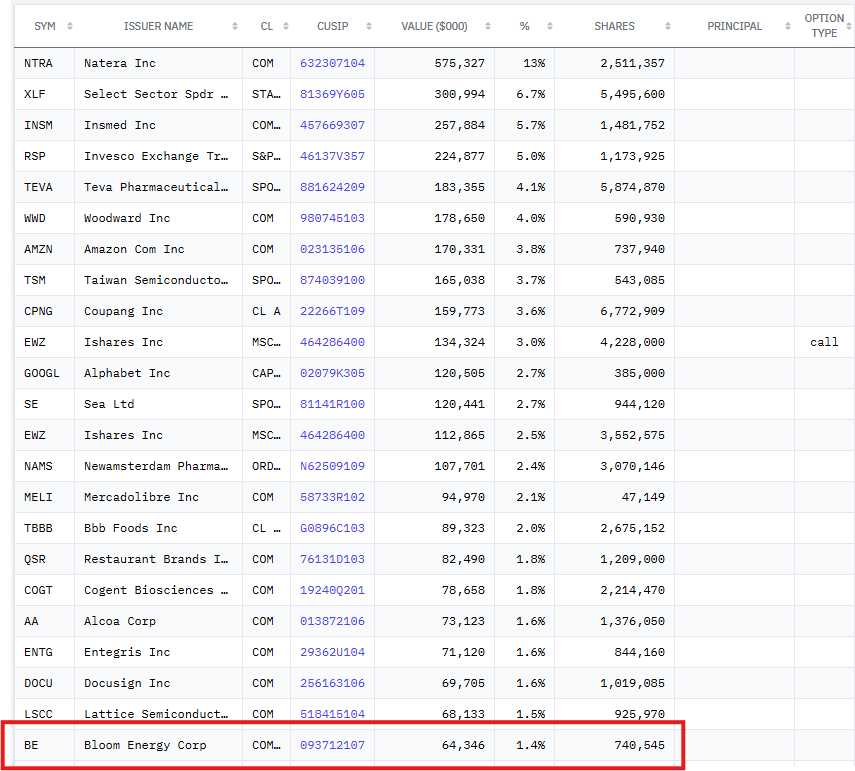Screen dimensions: 855x771
Task: Click the Docusign Inc issuer name
Action: [127, 683]
